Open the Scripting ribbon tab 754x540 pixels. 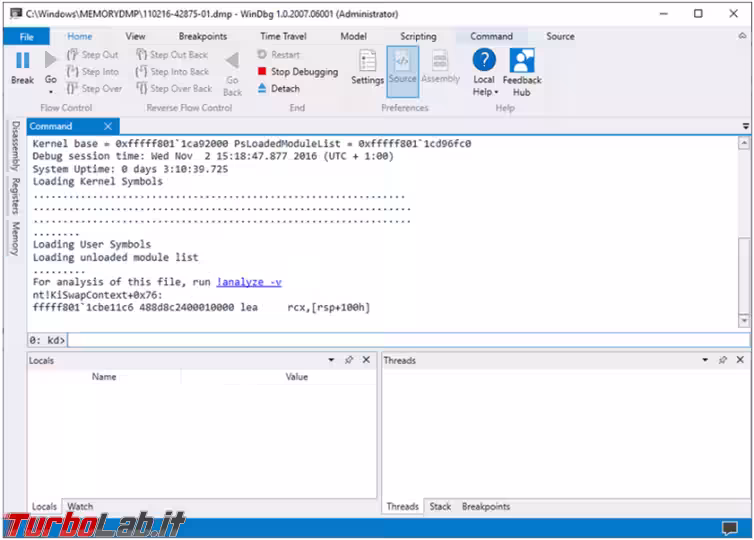pos(418,37)
